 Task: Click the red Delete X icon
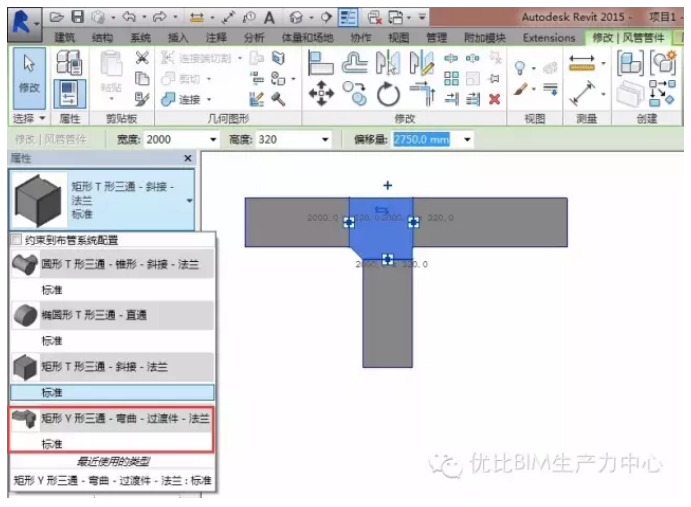(x=494, y=98)
